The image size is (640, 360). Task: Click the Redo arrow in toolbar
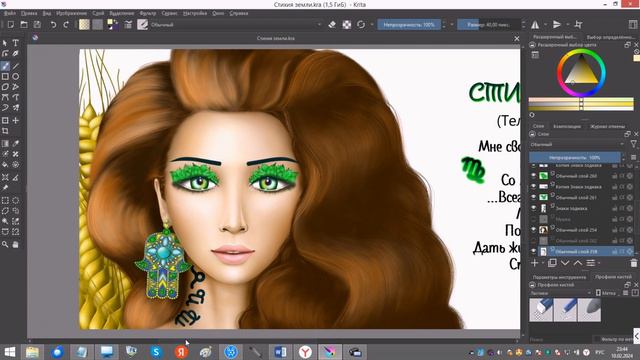point(66,24)
